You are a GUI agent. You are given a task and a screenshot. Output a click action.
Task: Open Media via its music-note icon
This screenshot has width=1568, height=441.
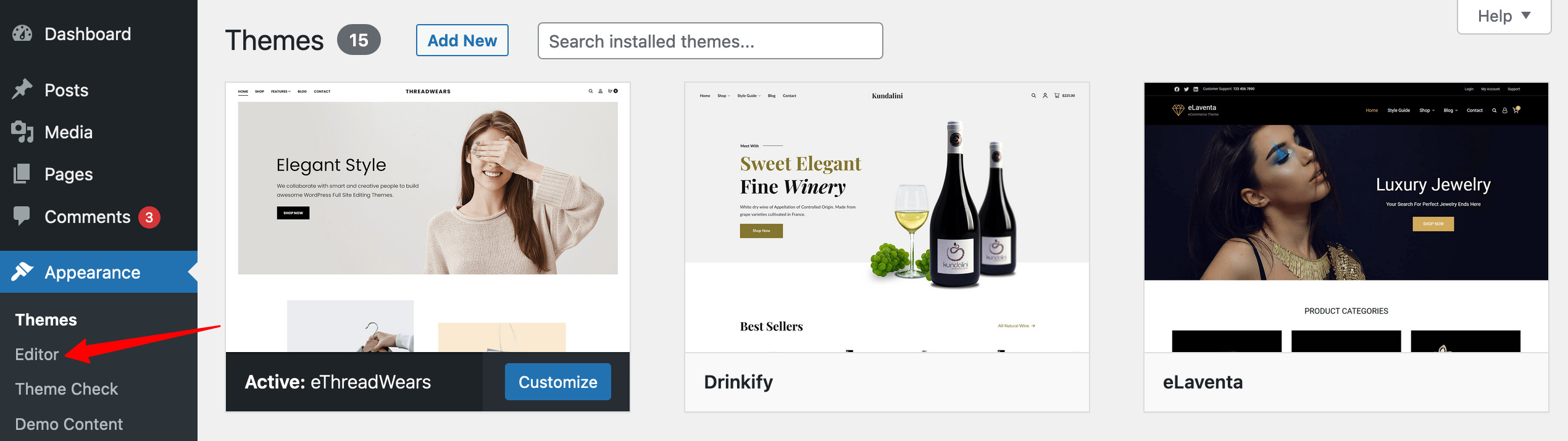[x=23, y=132]
